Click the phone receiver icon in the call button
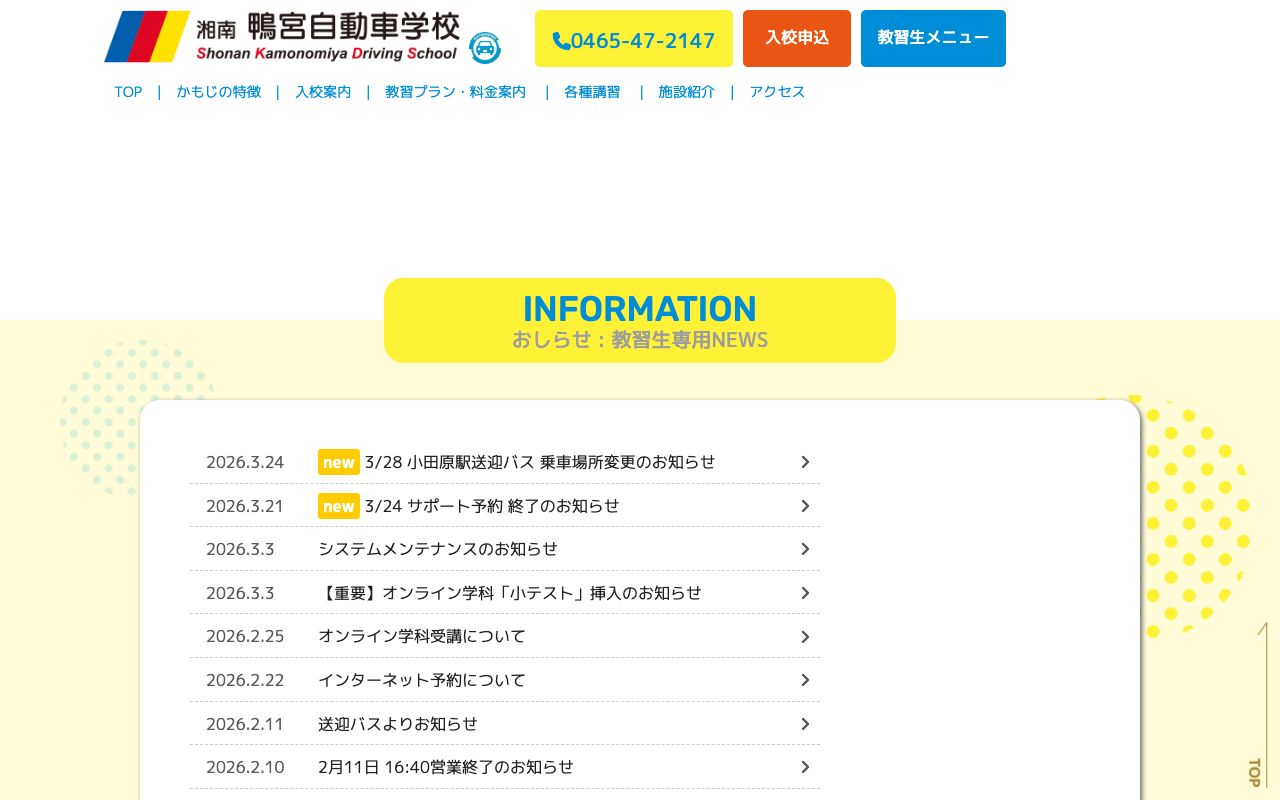Screen dimensions: 1280x800 (562, 40)
